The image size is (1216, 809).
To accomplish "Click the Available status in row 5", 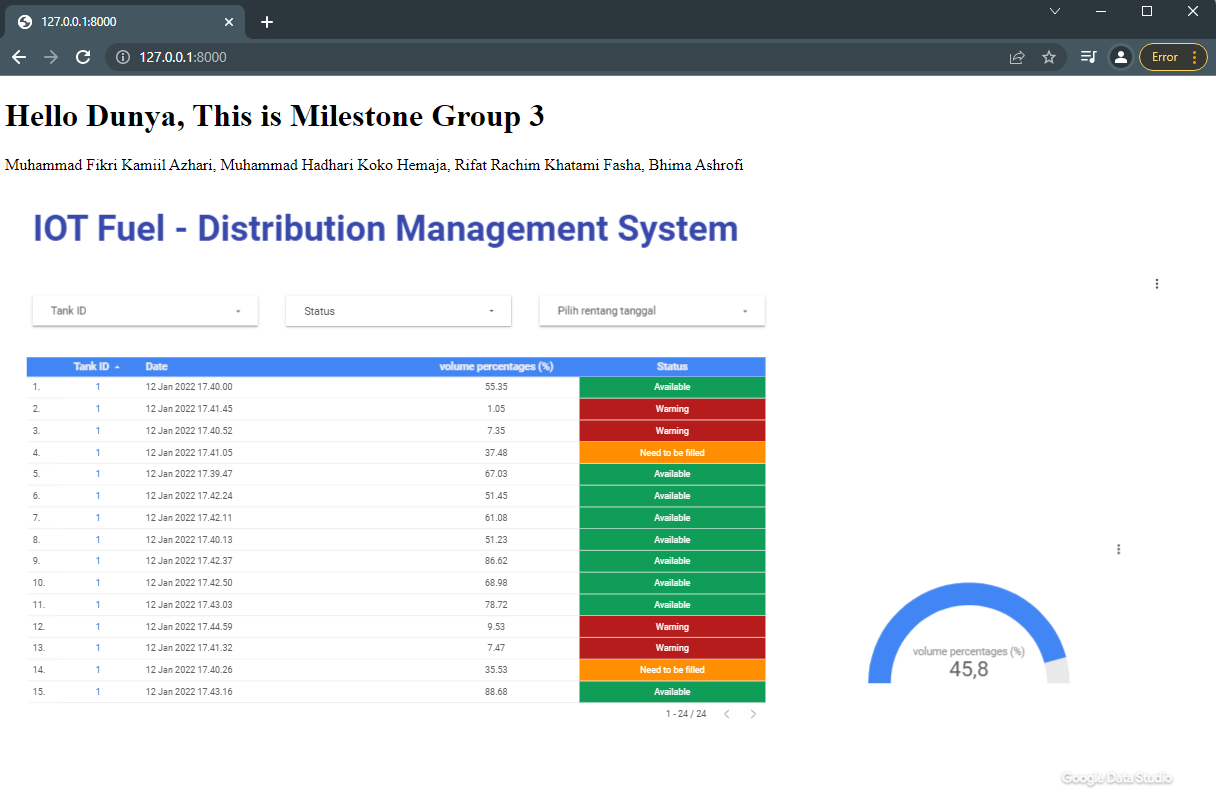I will [x=672, y=474].
